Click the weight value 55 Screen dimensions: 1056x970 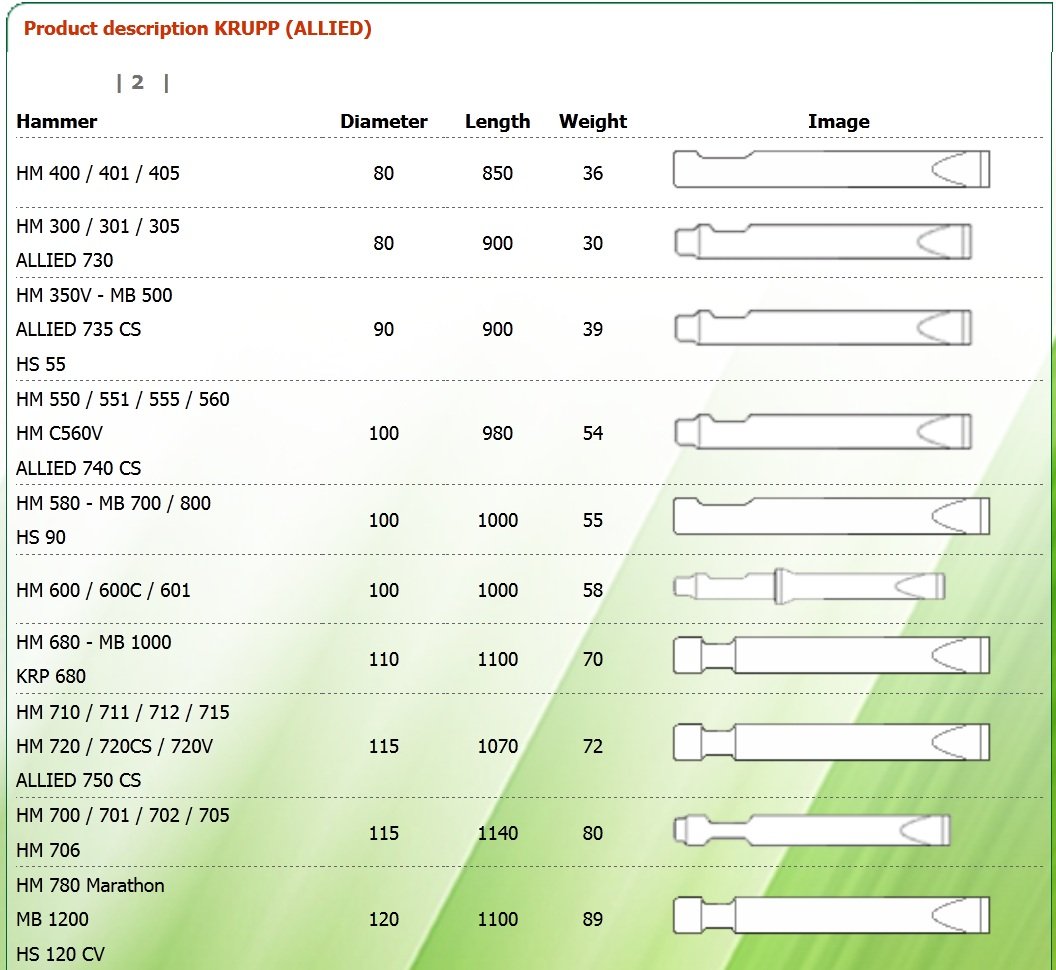click(x=593, y=520)
